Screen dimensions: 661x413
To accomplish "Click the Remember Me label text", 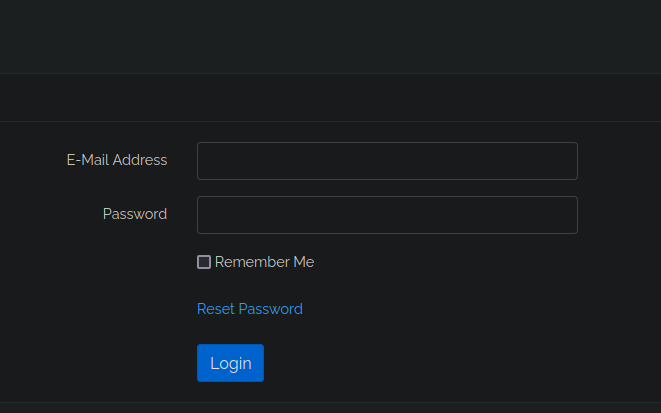I will (x=264, y=262).
